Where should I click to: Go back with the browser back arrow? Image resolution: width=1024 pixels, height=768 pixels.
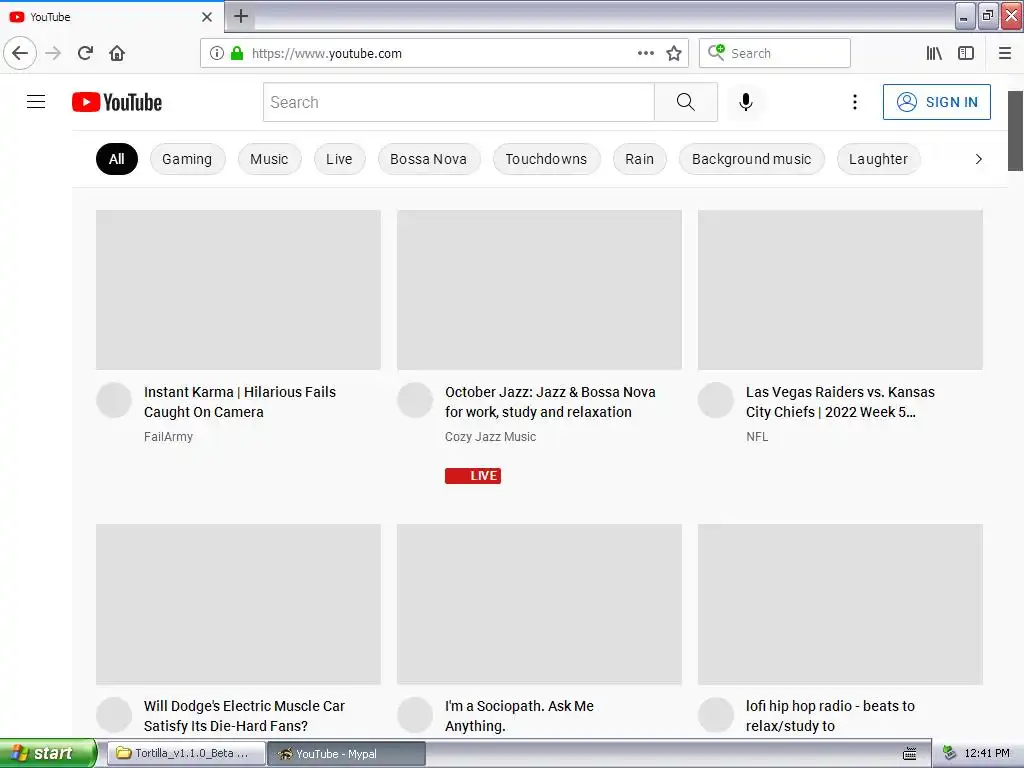click(x=20, y=54)
